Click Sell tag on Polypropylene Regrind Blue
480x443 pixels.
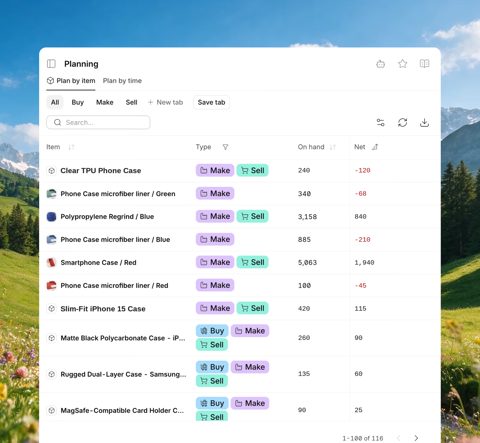253,216
